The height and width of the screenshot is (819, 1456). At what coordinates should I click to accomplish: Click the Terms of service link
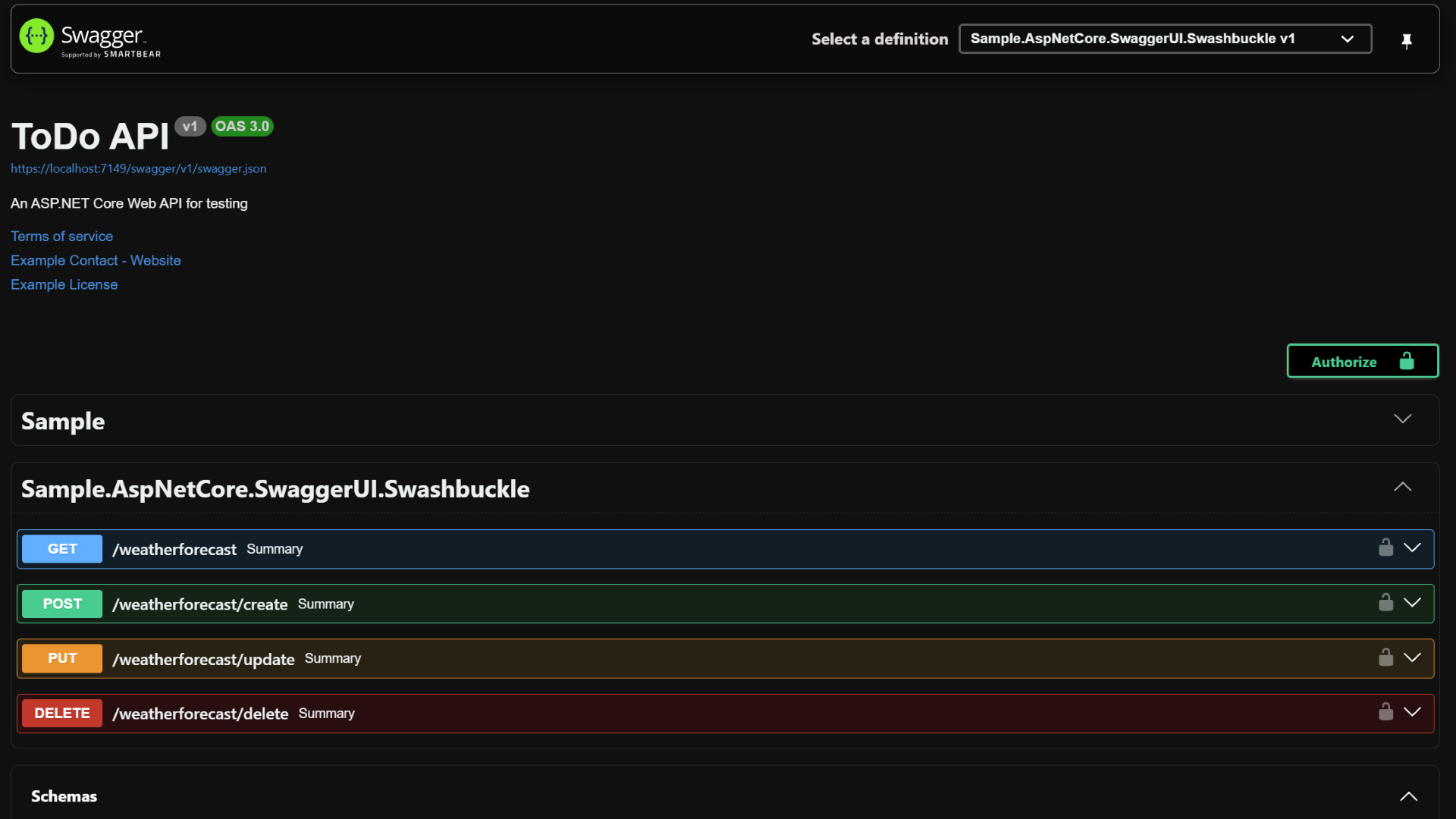pyautogui.click(x=62, y=236)
